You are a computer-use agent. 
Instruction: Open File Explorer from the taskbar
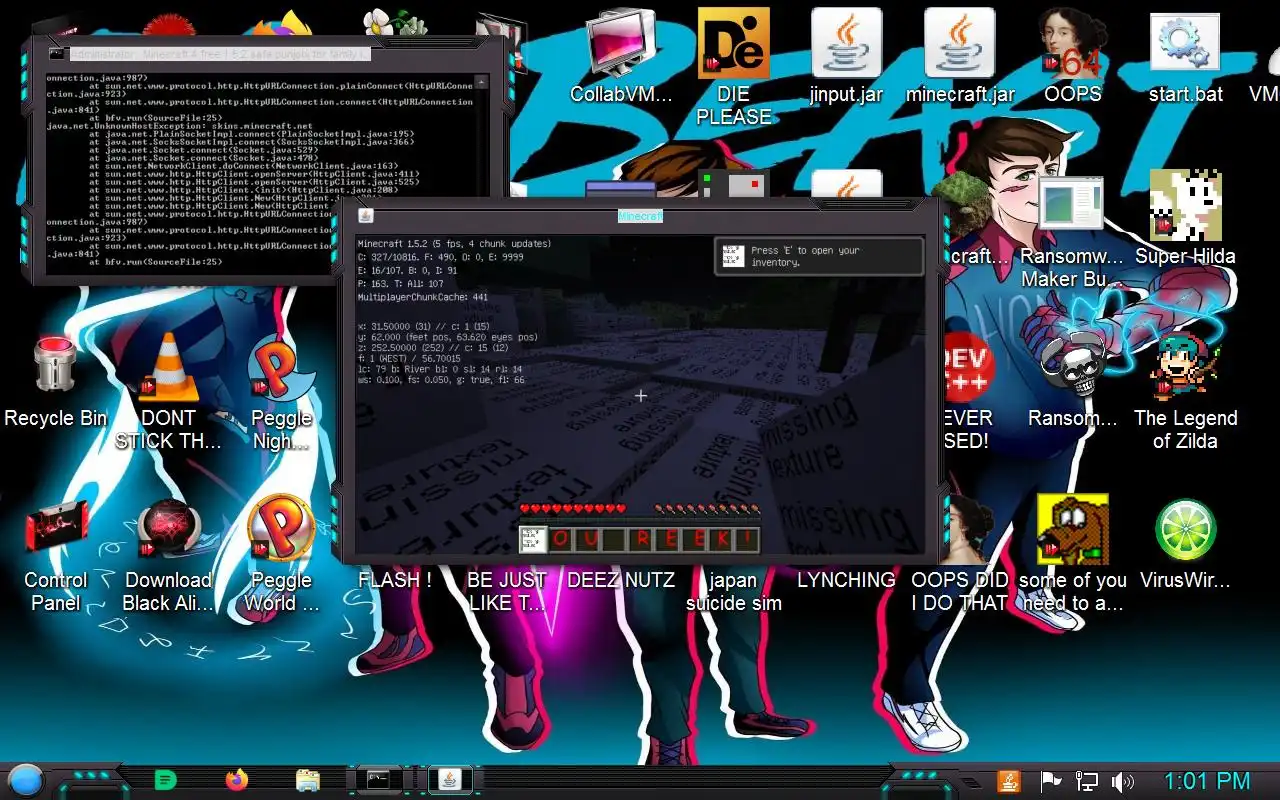click(x=308, y=780)
